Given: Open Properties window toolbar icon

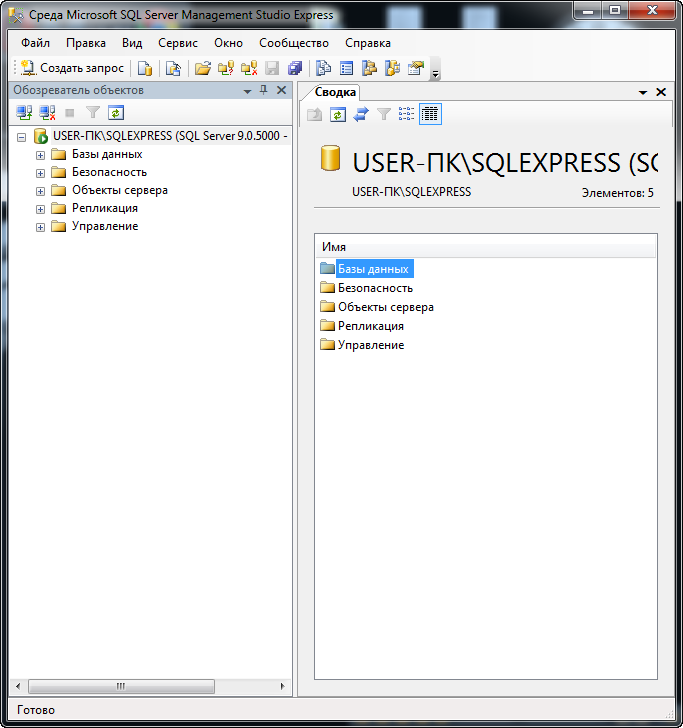Looking at the screenshot, I should click(416, 69).
